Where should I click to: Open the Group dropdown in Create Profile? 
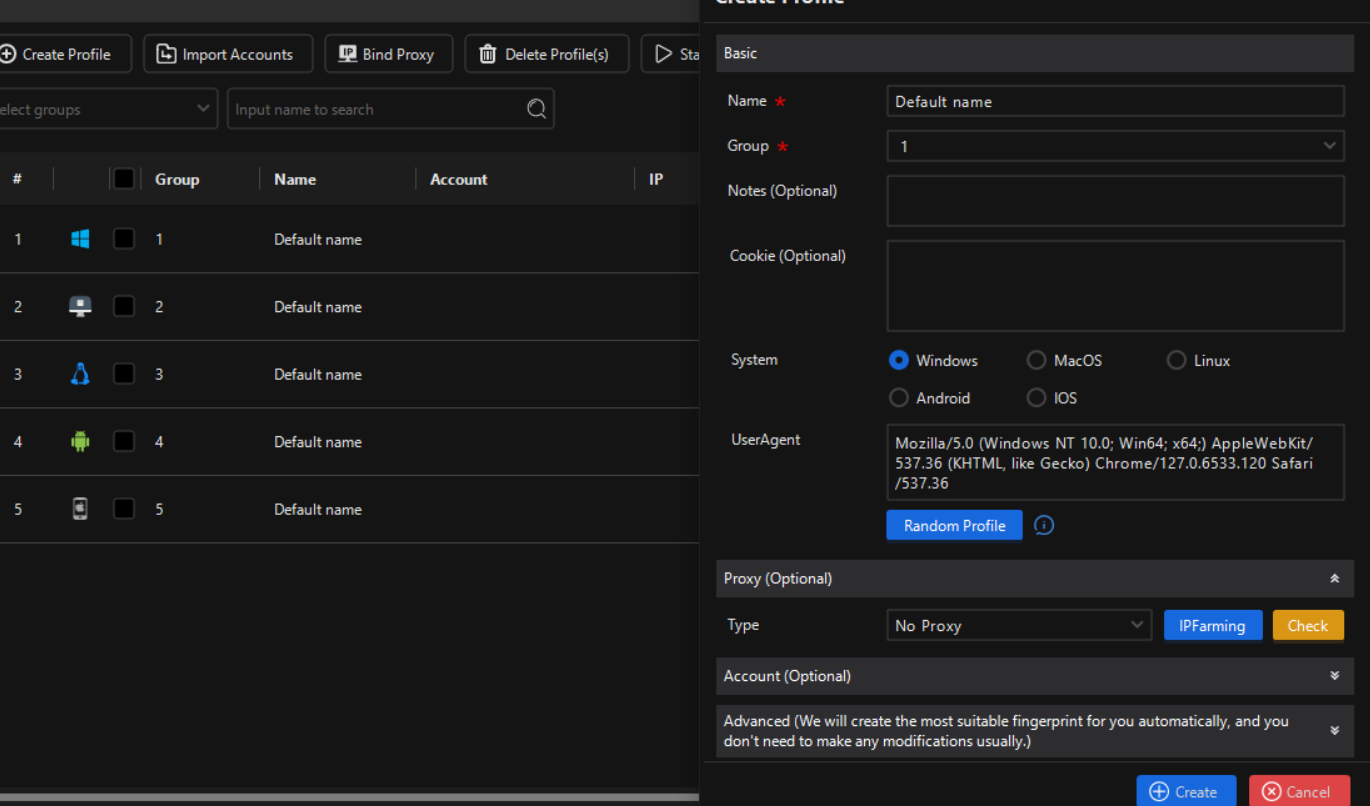[1115, 146]
